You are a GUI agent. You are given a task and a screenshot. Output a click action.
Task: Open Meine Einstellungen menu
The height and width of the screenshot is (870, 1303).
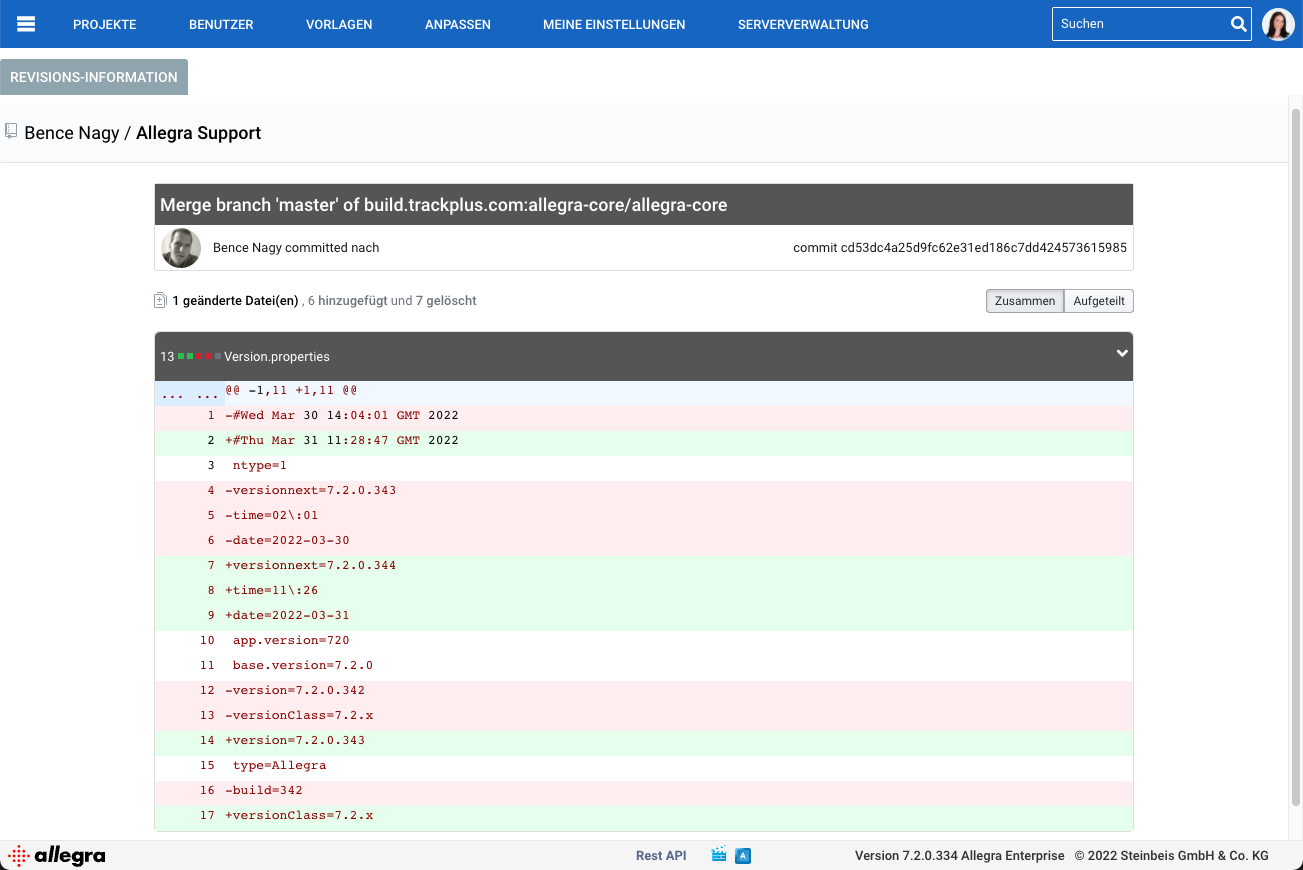pos(614,24)
